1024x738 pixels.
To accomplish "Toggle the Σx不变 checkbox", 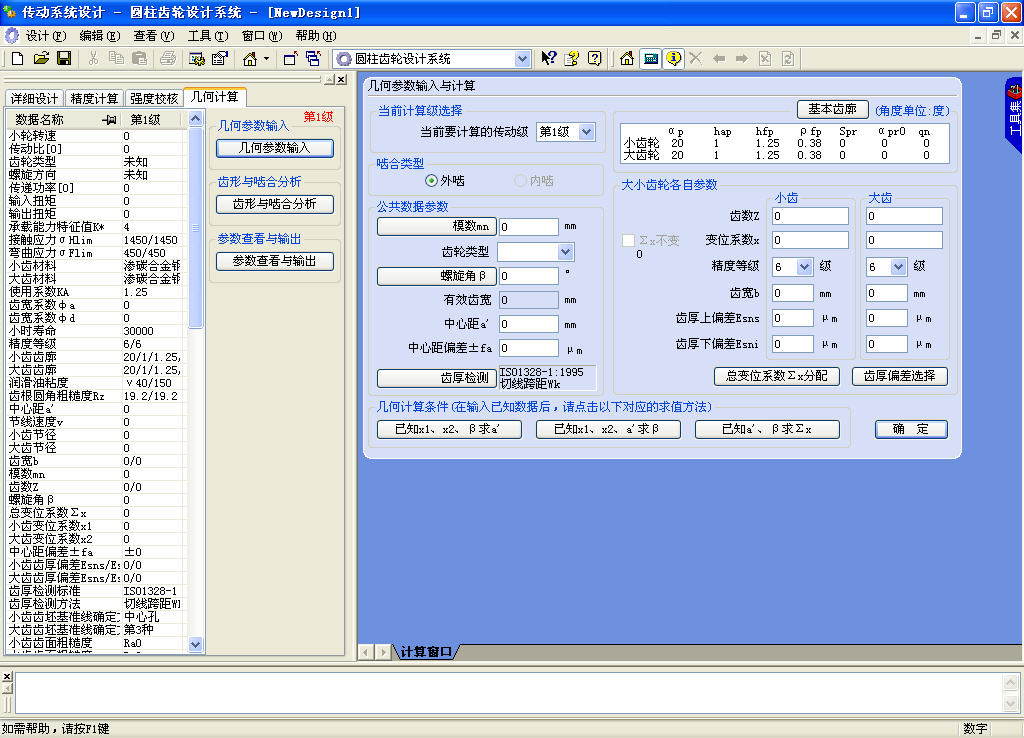I will pyautogui.click(x=628, y=240).
